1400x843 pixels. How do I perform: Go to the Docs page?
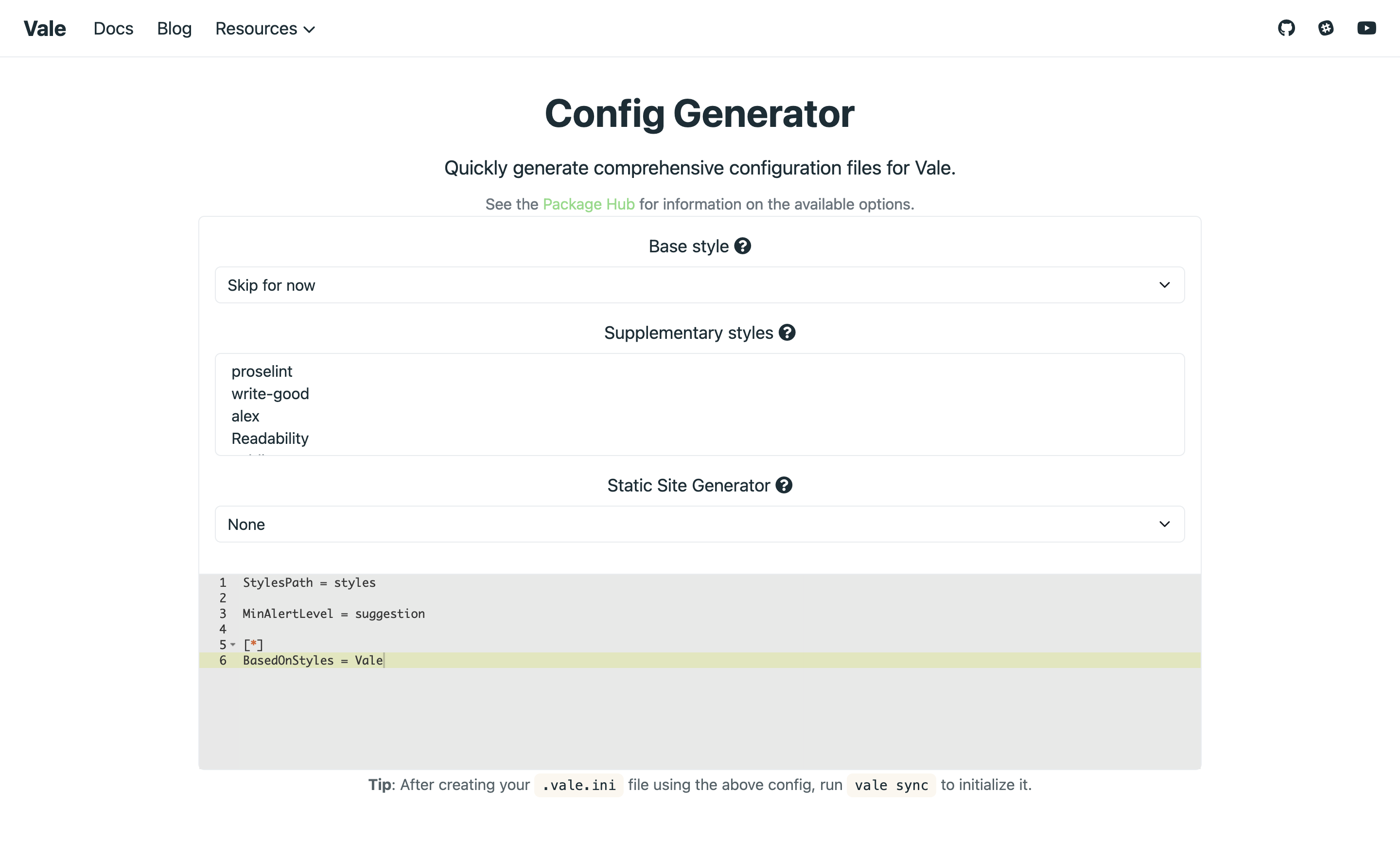coord(113,28)
